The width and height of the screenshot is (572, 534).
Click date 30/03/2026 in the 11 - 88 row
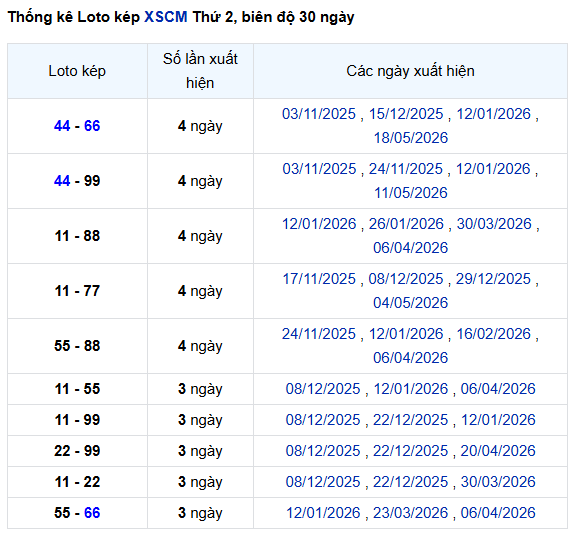494,224
